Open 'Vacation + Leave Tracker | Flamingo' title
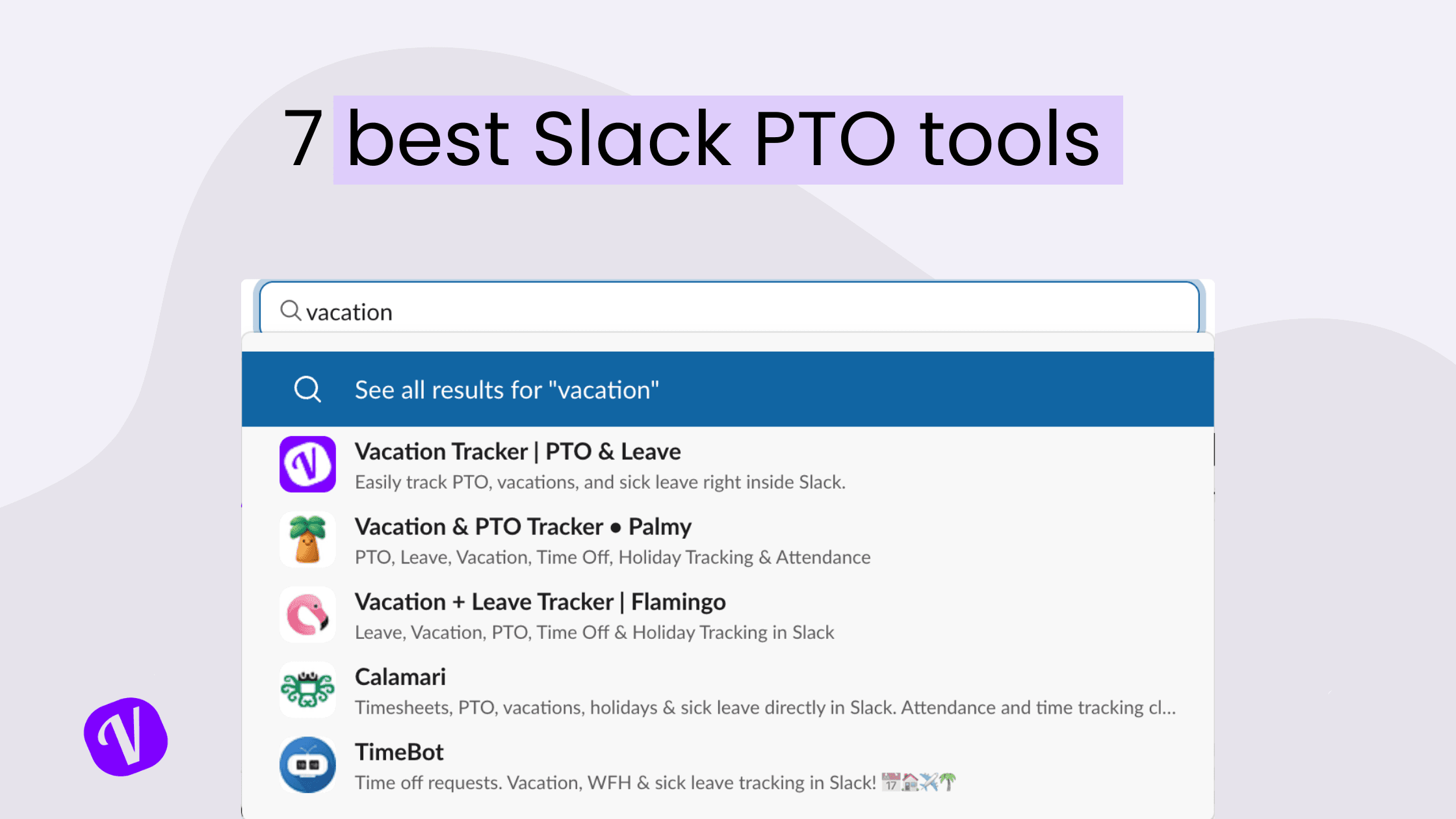This screenshot has height=819, width=1456. [x=539, y=602]
